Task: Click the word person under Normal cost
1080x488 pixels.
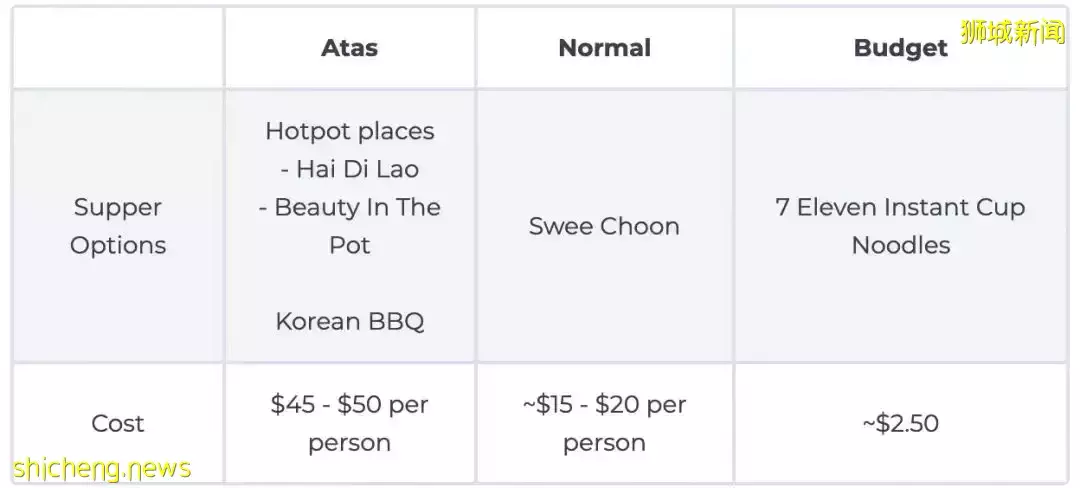Action: coord(604,442)
